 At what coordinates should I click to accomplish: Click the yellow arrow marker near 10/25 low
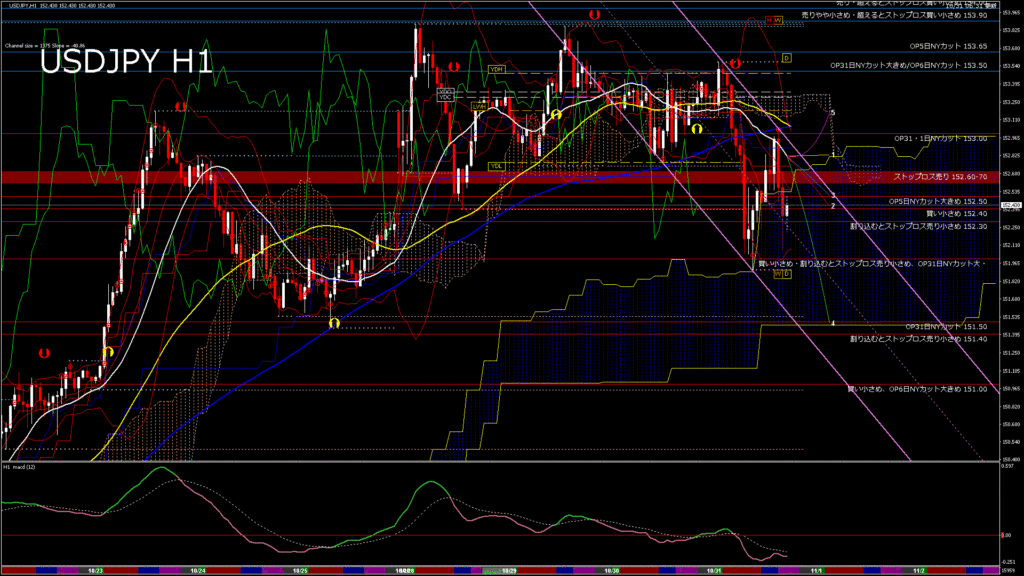coord(334,323)
